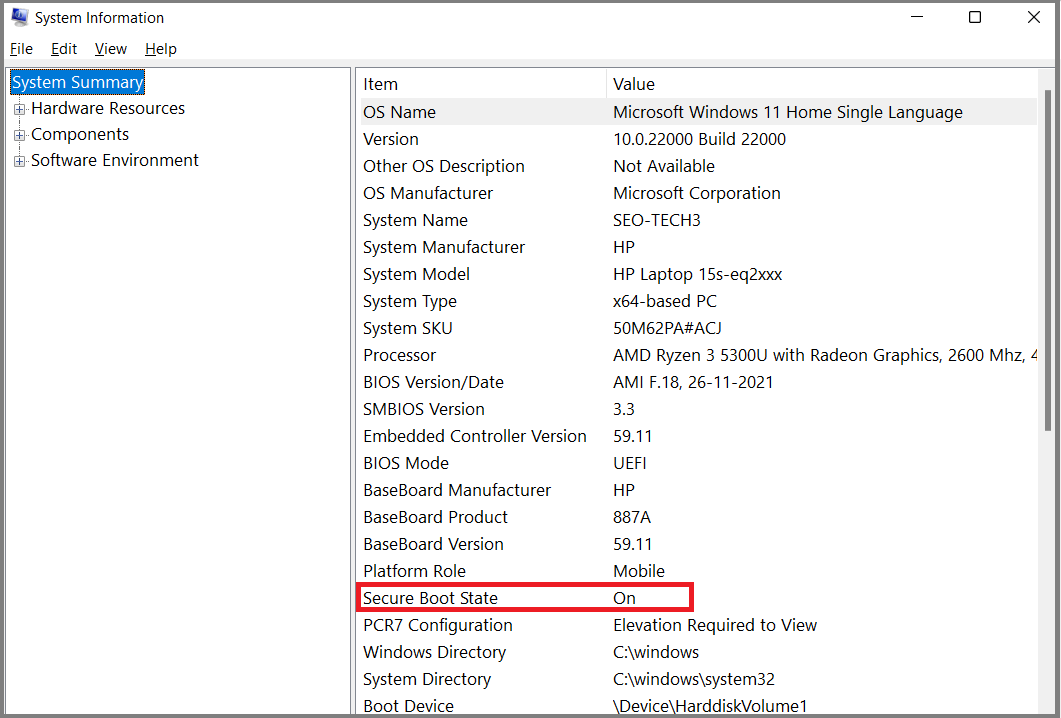Click value HP Laptop 15s-eq2xxx

697,274
